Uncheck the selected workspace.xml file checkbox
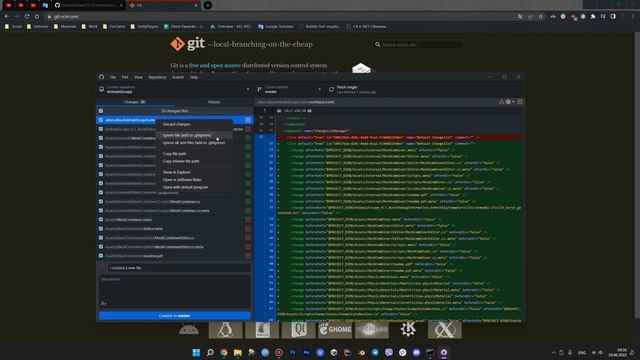640x360 pixels. [101, 120]
